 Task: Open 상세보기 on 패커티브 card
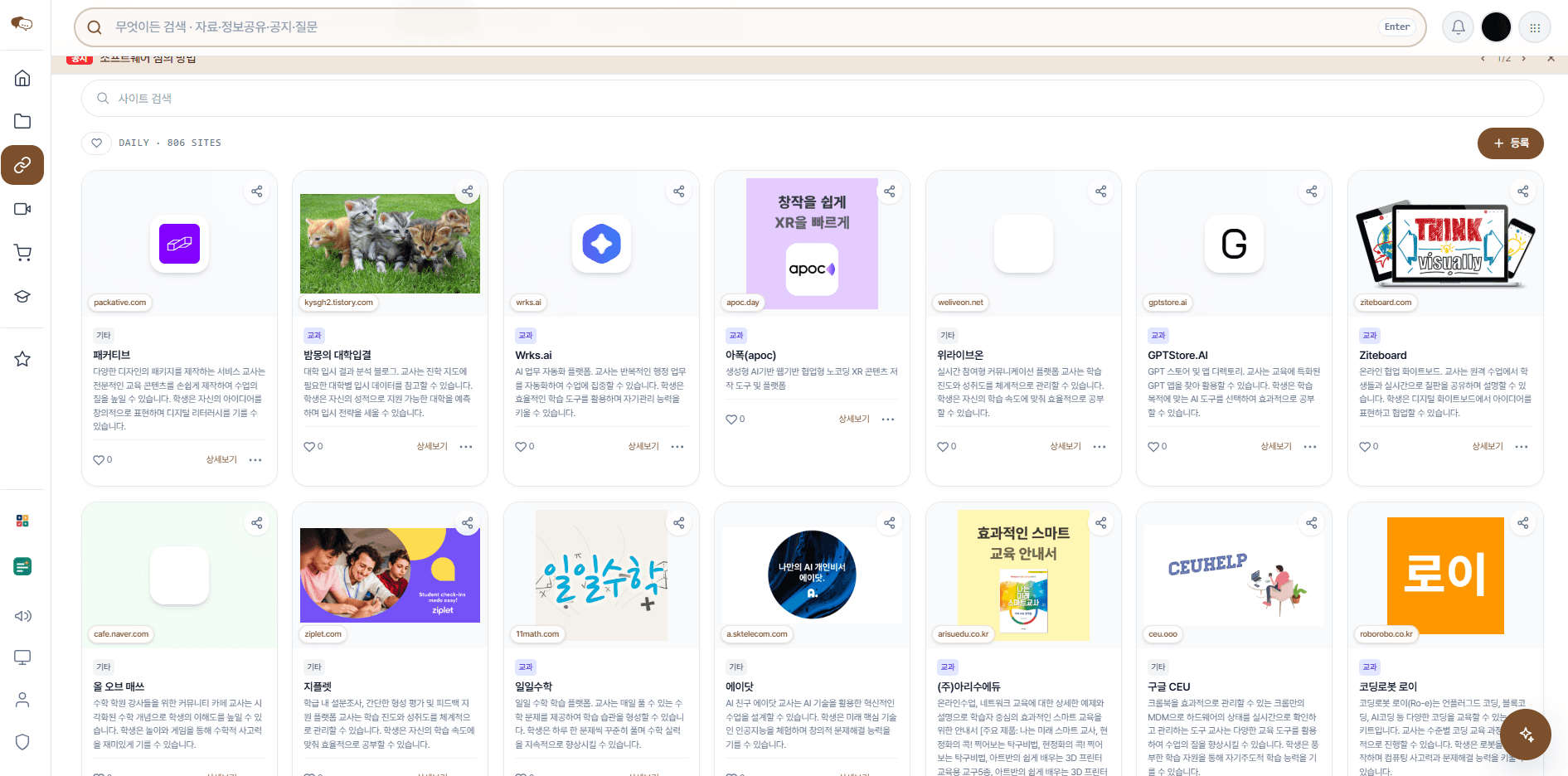pyautogui.click(x=221, y=459)
